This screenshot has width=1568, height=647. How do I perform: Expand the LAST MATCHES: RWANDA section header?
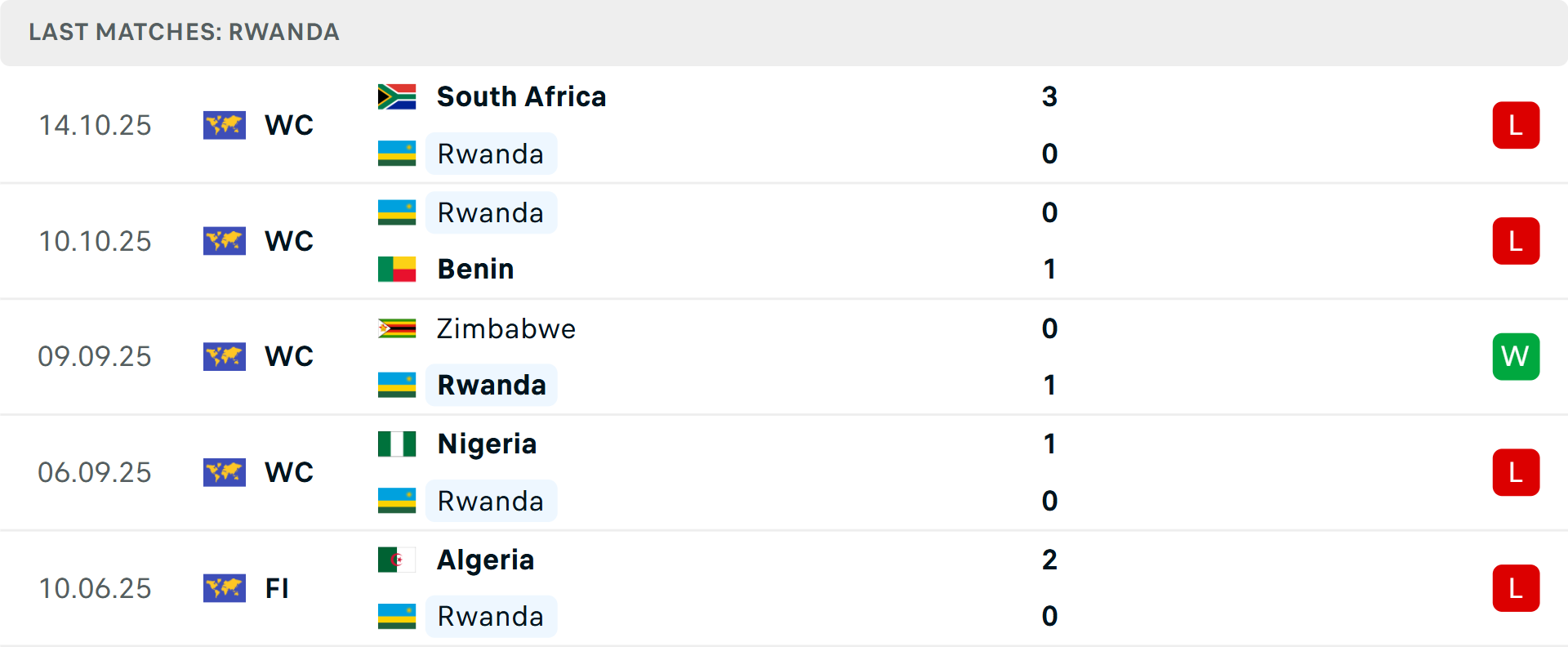tap(184, 33)
